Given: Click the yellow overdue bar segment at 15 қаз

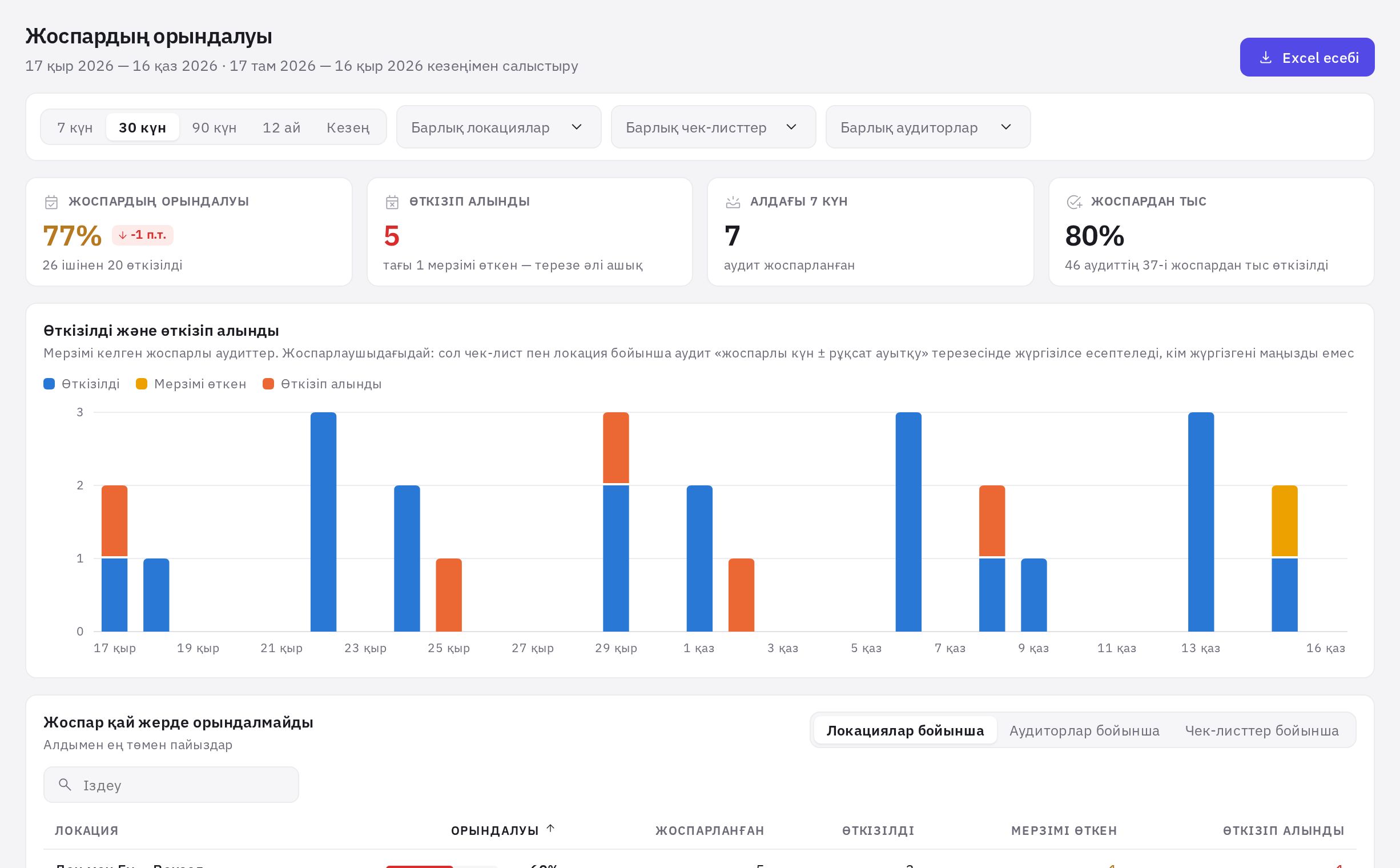Looking at the screenshot, I should pyautogui.click(x=1285, y=521).
